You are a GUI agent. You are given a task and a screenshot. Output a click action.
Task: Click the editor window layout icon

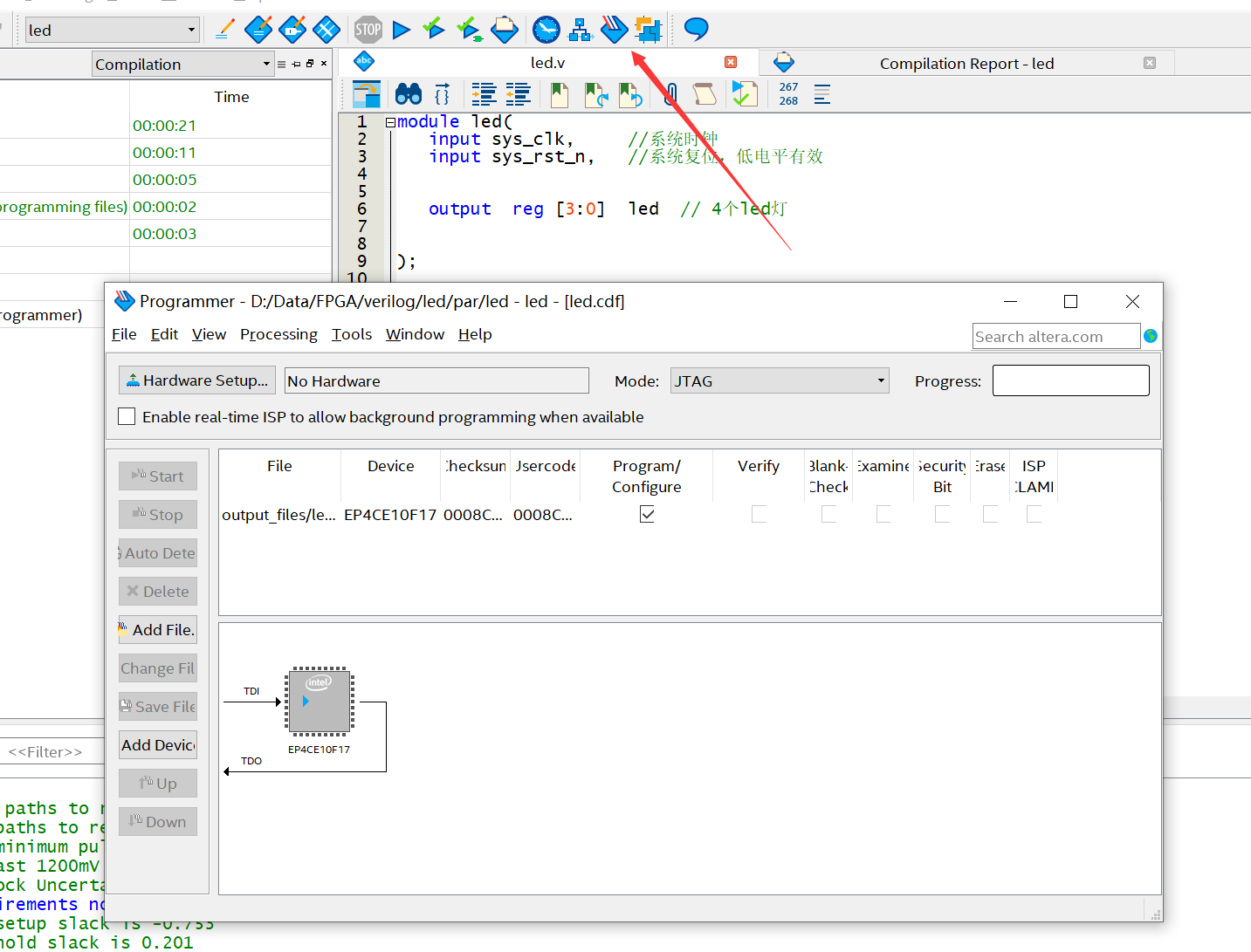pyautogui.click(x=366, y=93)
